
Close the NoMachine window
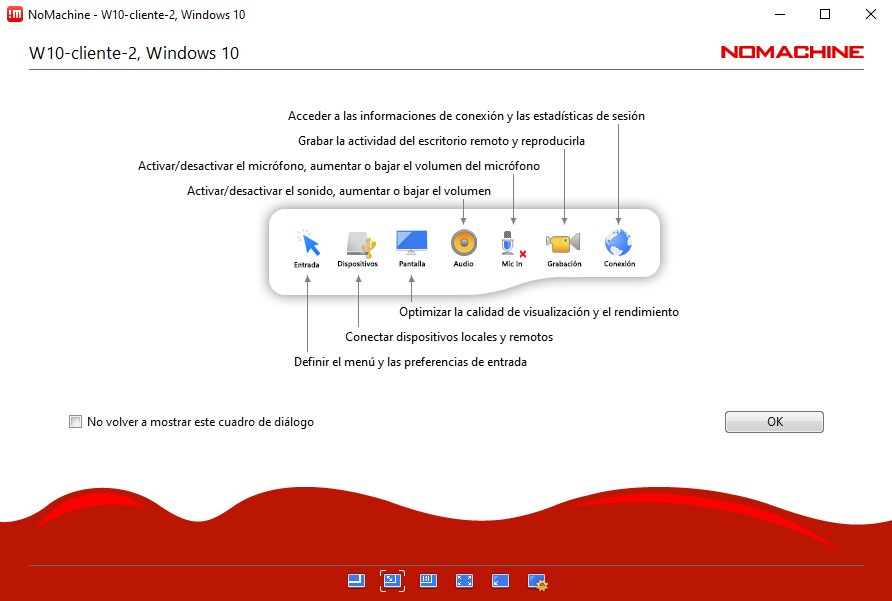click(x=869, y=15)
